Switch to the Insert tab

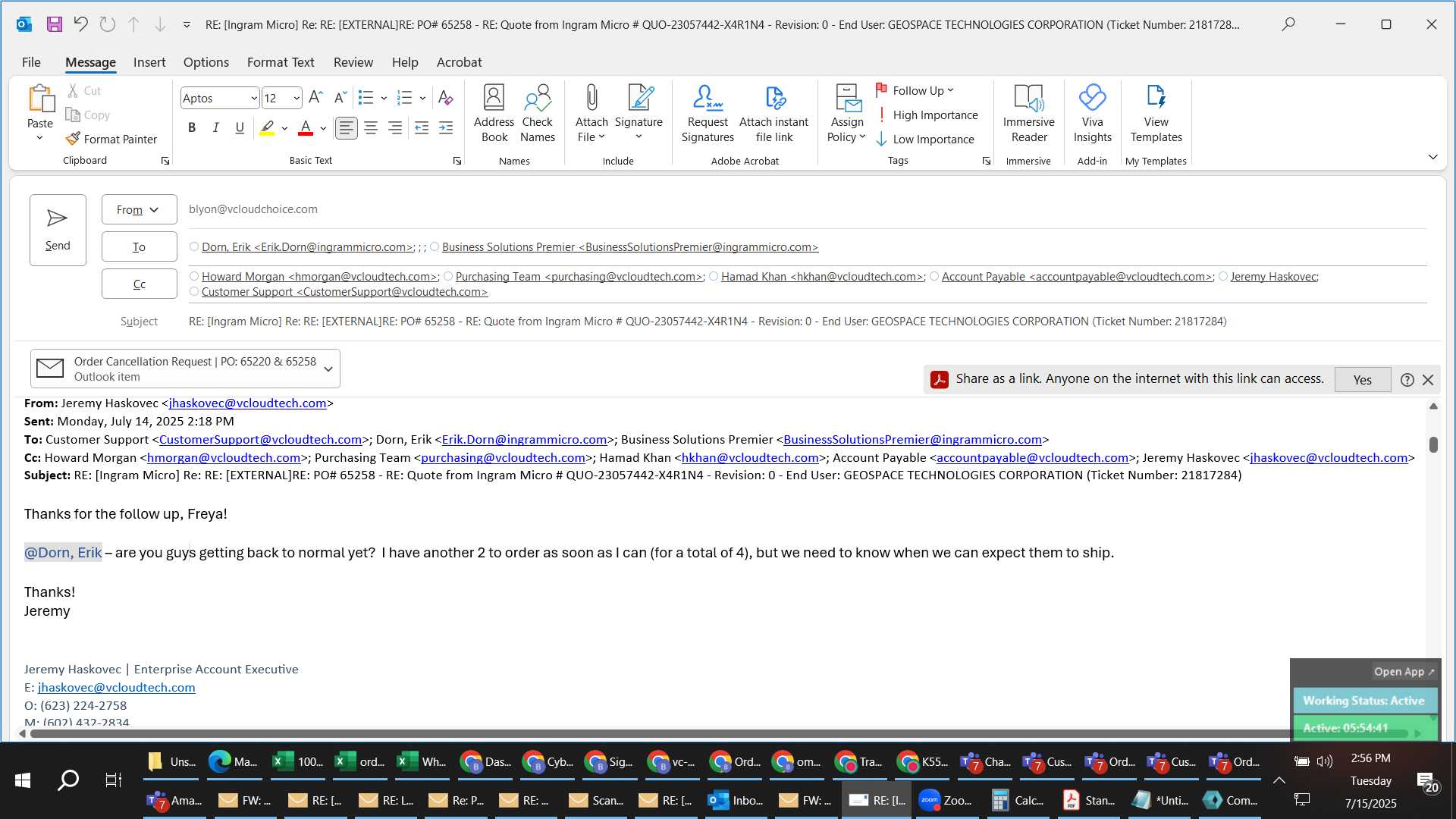pos(149,62)
